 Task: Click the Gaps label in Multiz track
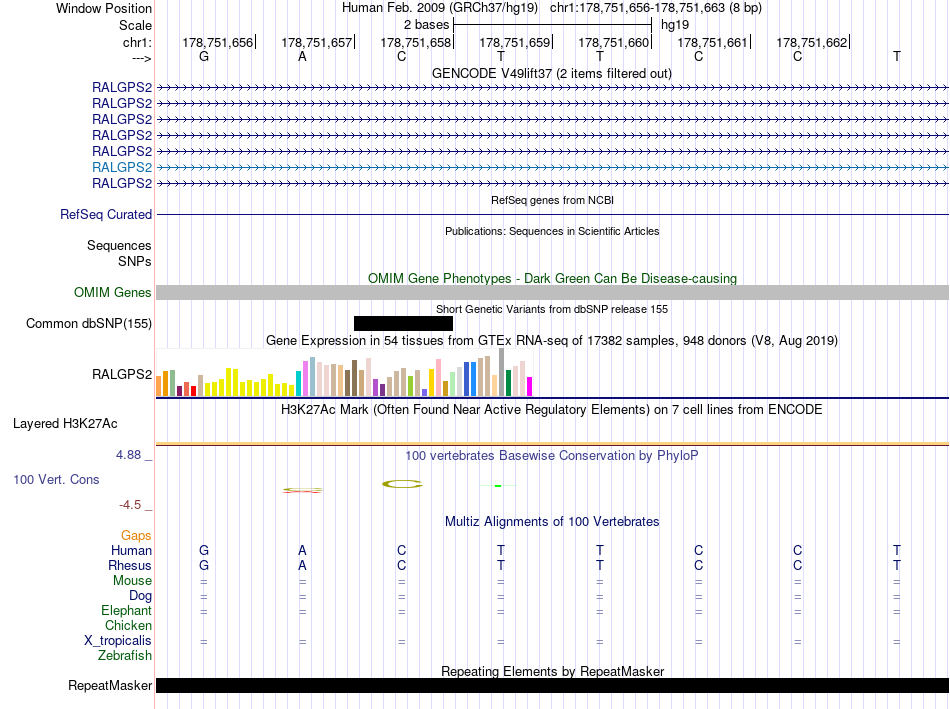click(x=136, y=536)
